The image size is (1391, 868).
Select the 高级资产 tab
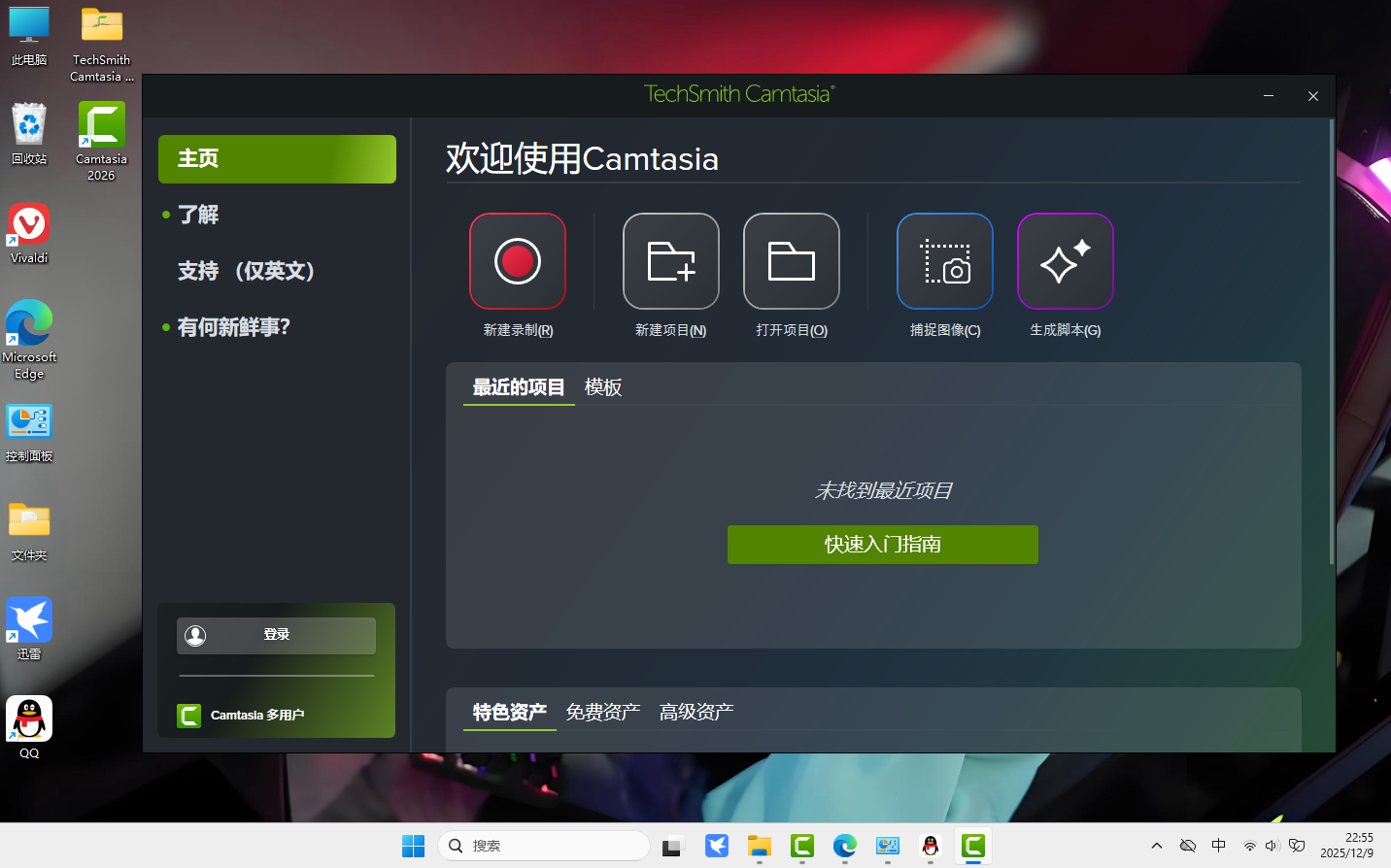[x=696, y=713]
